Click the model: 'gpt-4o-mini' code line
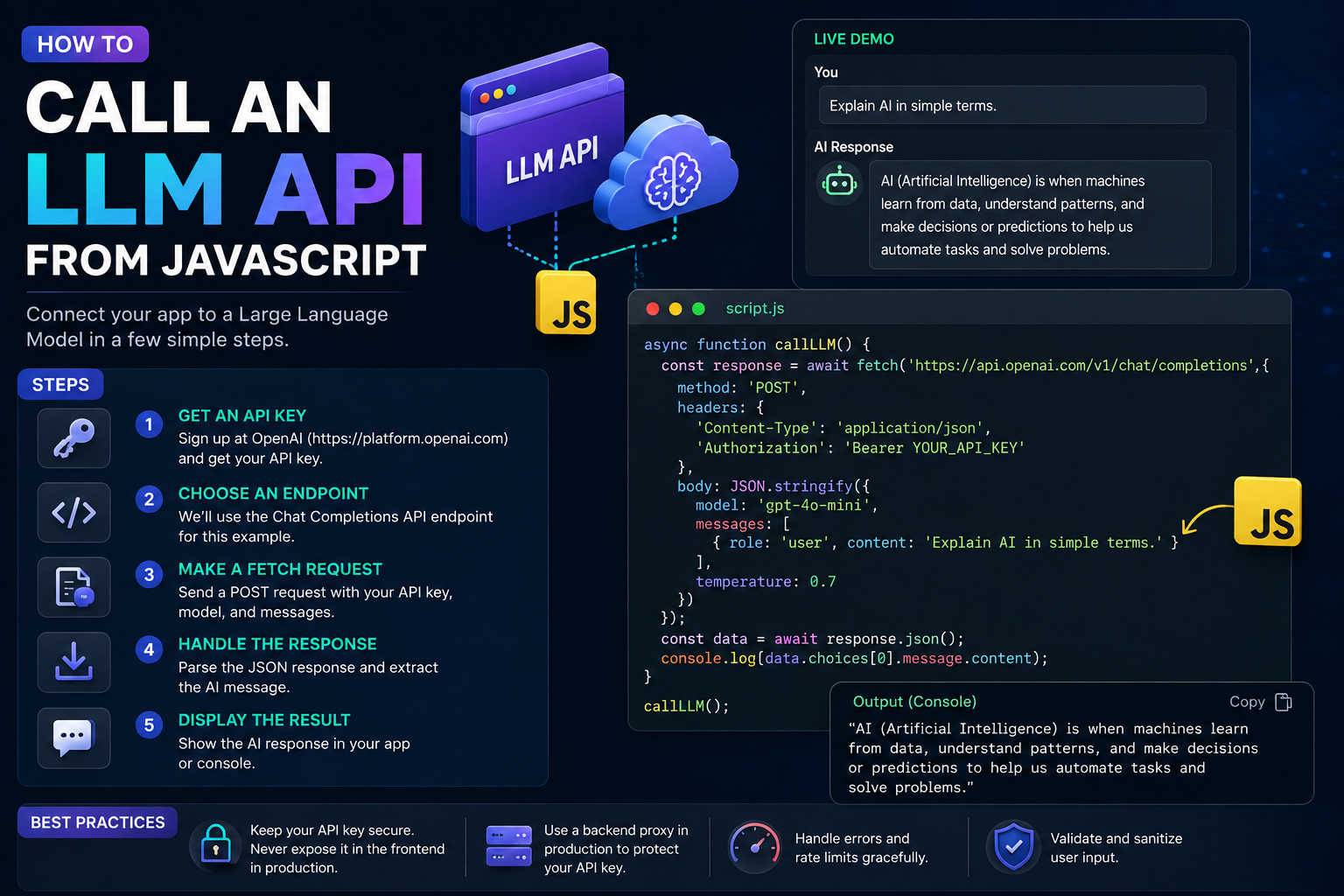 click(x=787, y=505)
